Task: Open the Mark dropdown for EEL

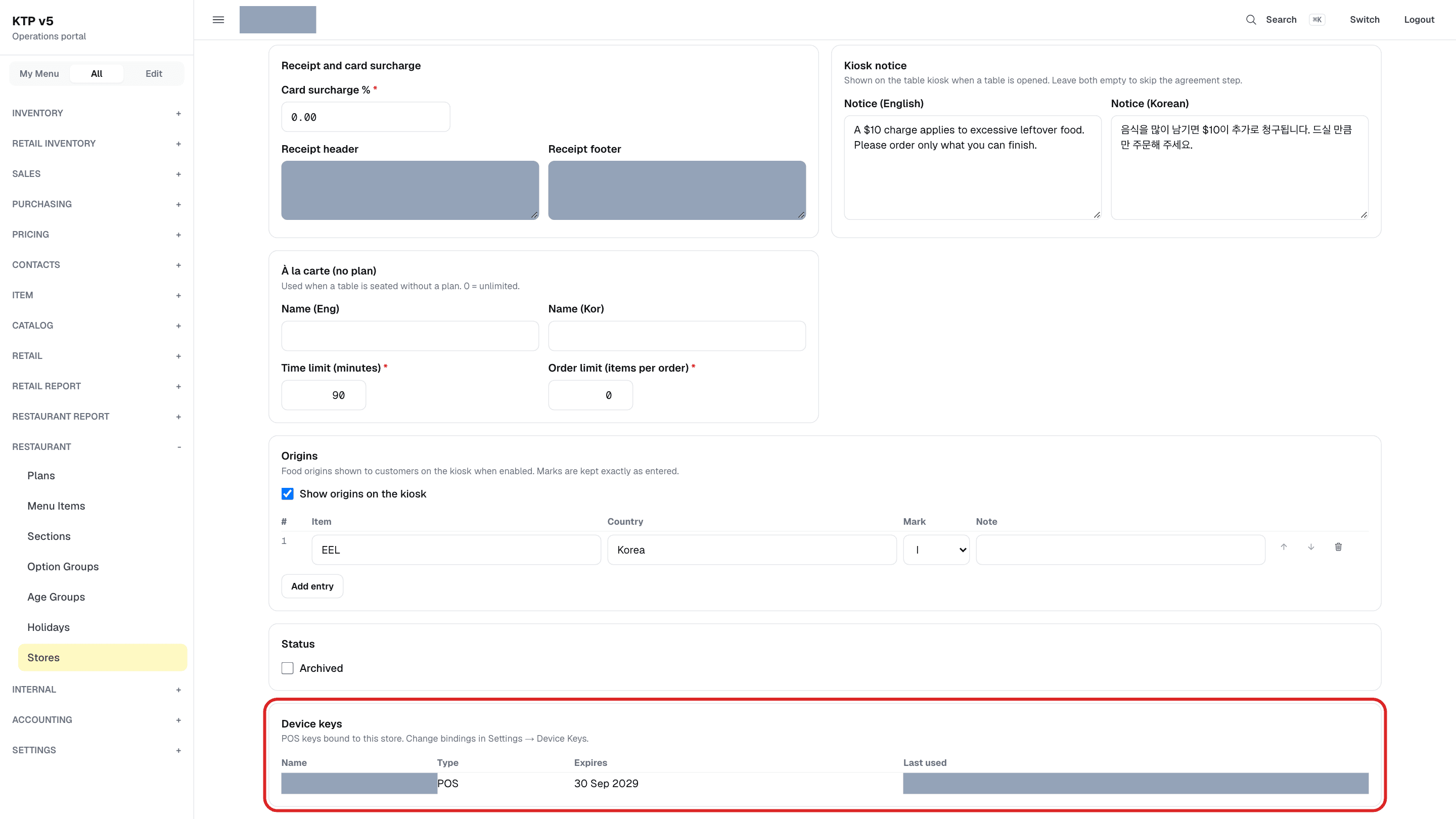Action: pos(936,550)
